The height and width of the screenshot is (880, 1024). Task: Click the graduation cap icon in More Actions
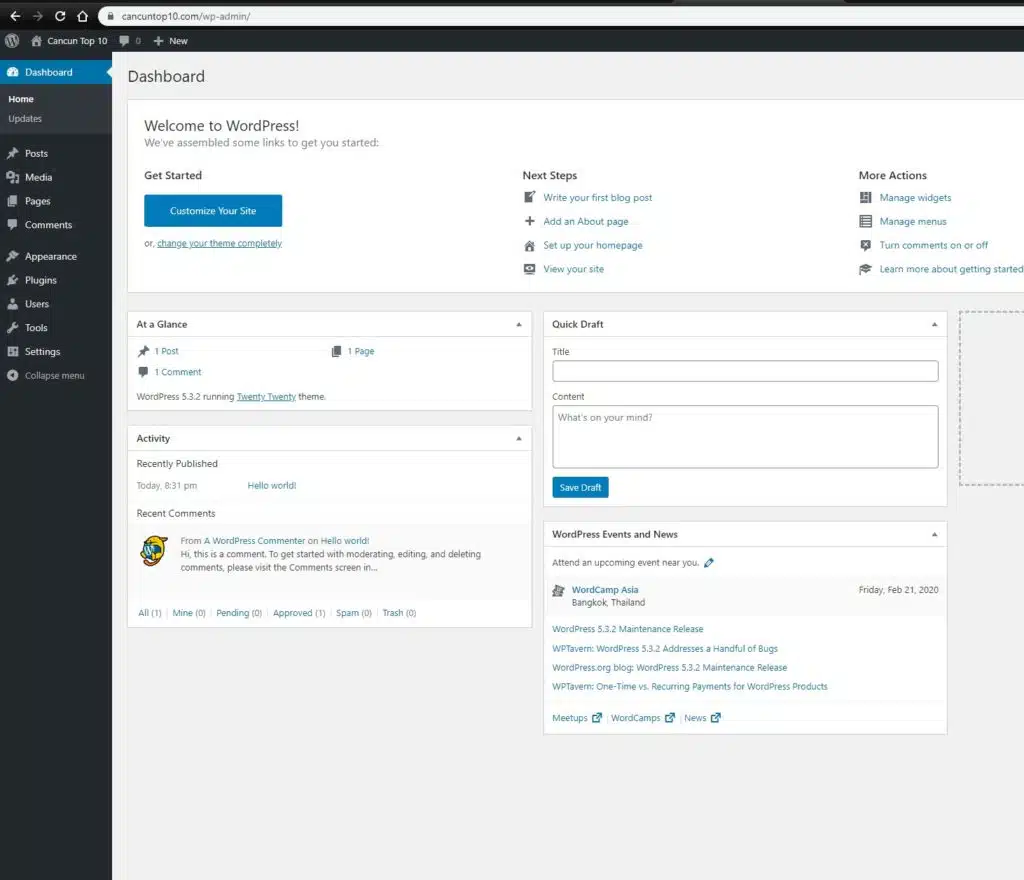(865, 269)
